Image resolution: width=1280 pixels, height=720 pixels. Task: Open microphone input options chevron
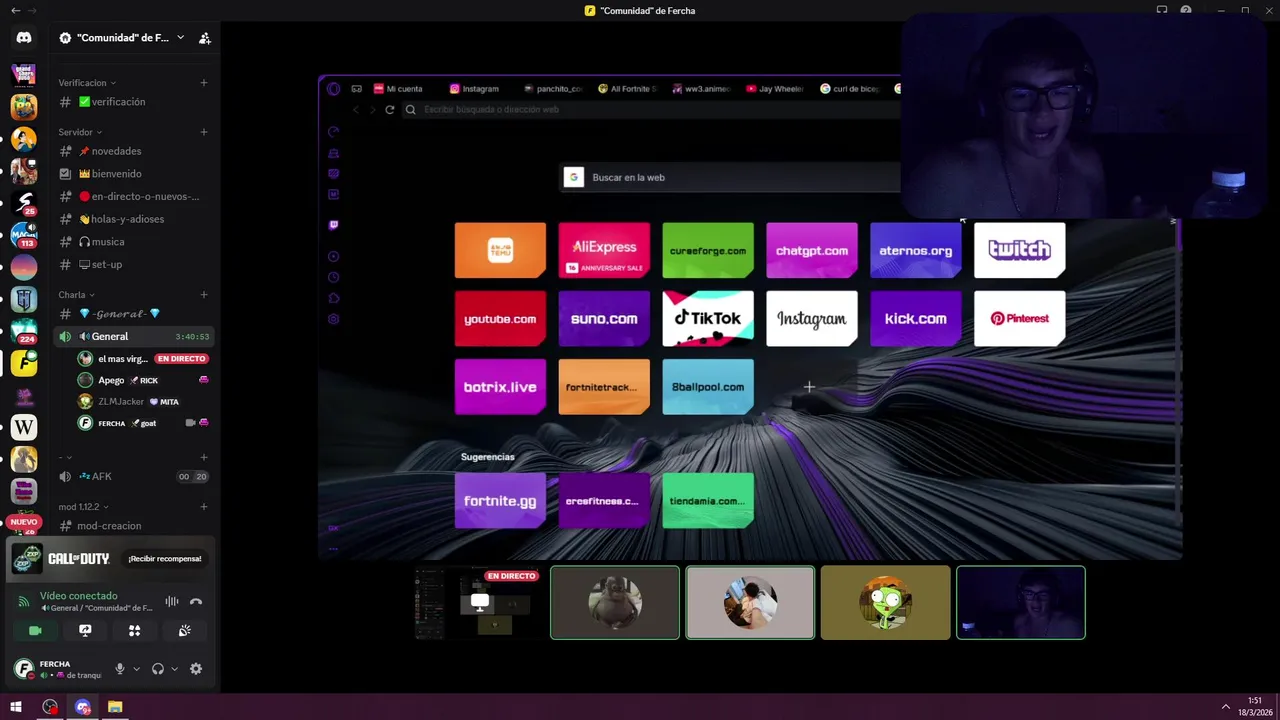pos(136,669)
